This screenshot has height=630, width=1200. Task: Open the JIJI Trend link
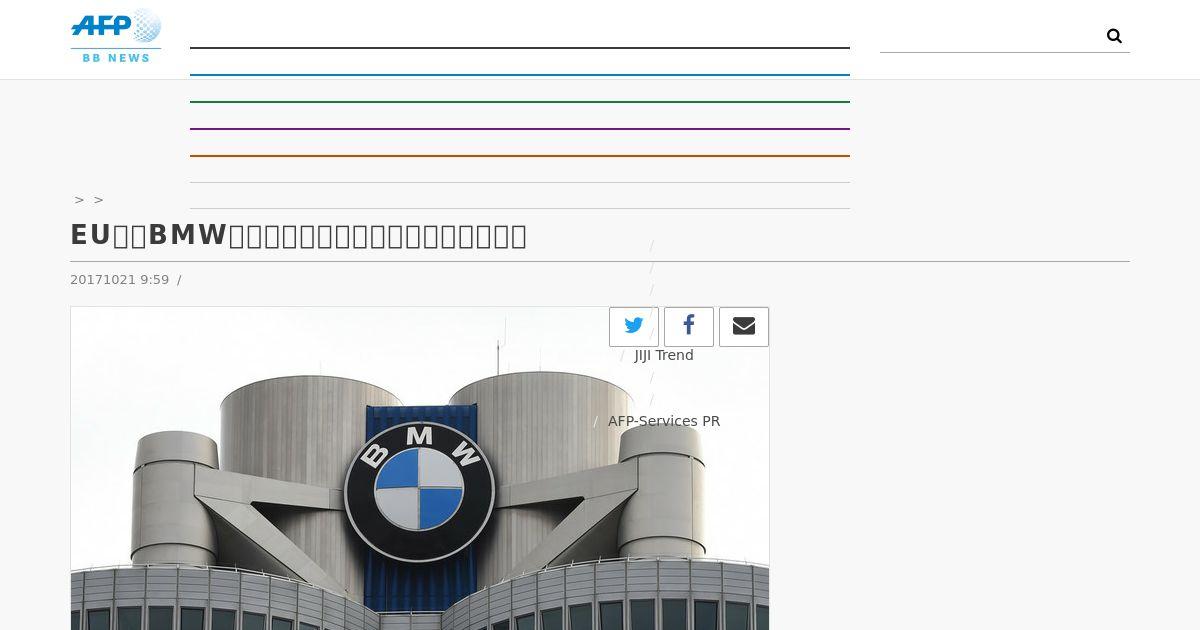pyautogui.click(x=664, y=355)
